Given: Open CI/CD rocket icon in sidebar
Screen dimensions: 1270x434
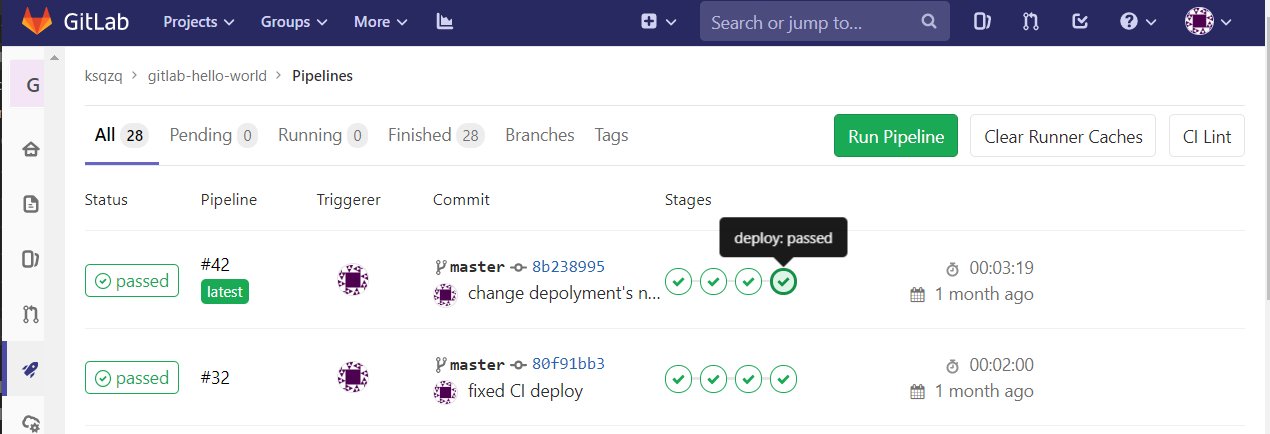Looking at the screenshot, I should tap(31, 370).
